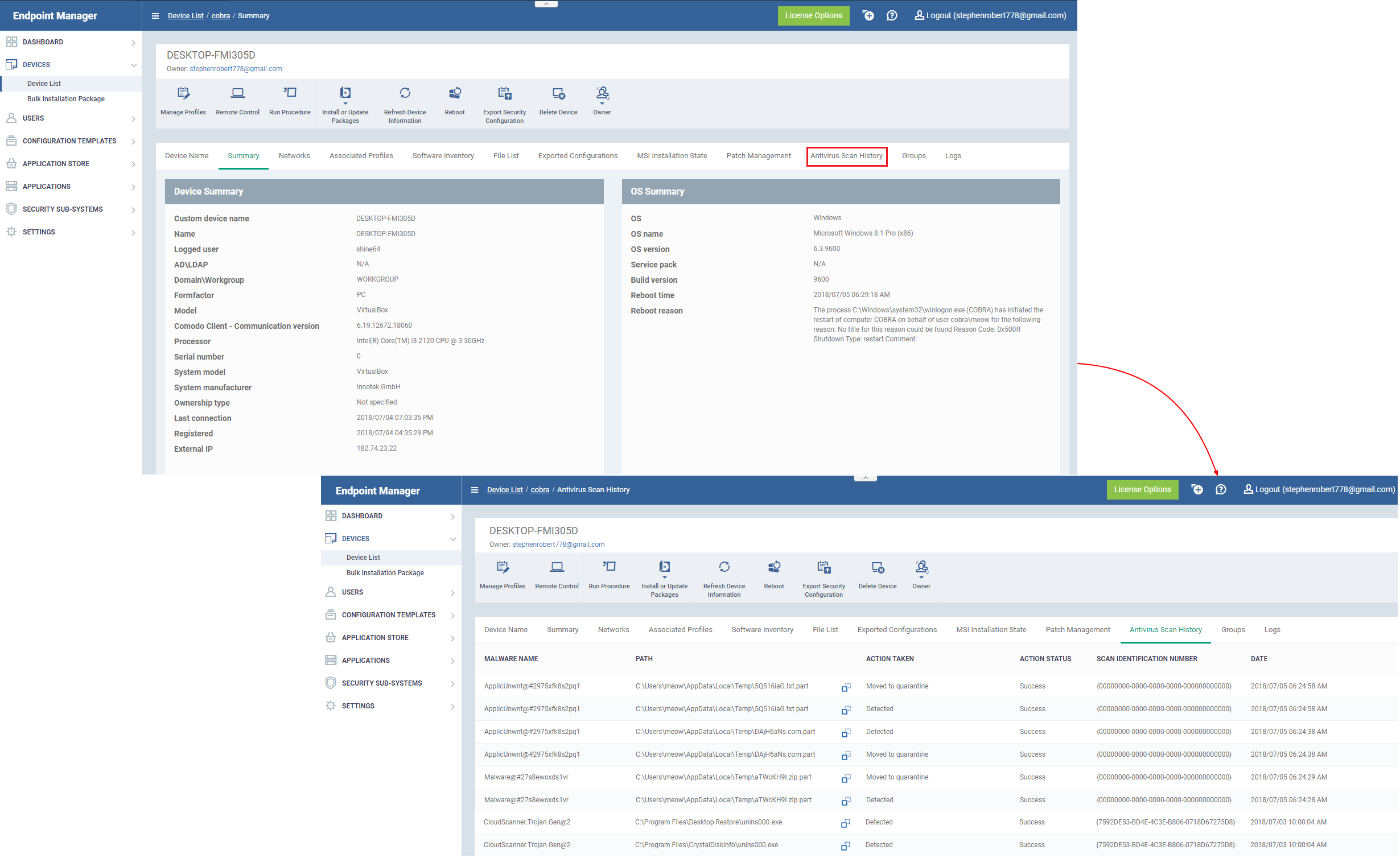Open File List tab in top window
1400x858 pixels.
506,156
